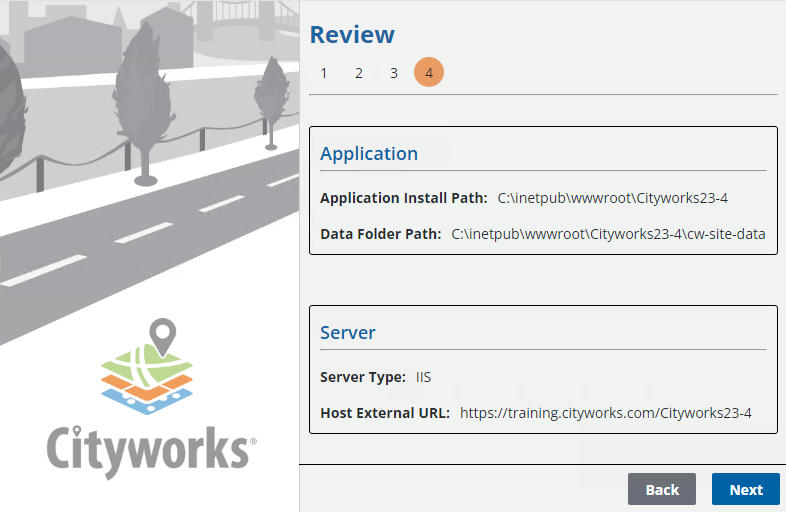Open step 3 of the wizard
Image resolution: width=786 pixels, height=512 pixels.
tap(394, 73)
